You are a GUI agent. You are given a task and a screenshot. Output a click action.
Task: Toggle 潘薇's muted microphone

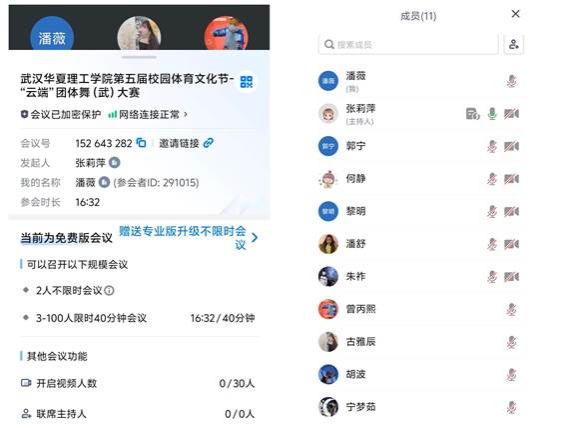pos(511,81)
